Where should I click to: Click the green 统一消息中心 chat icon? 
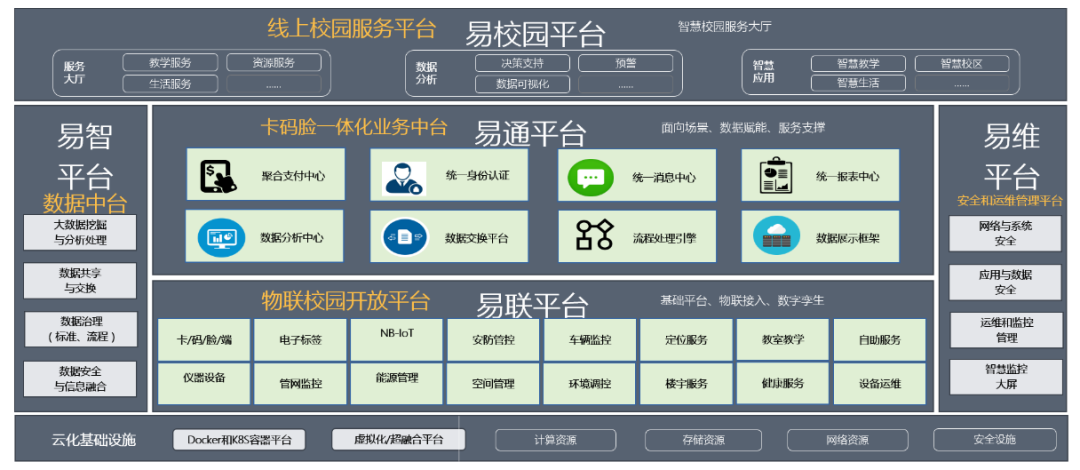590,177
